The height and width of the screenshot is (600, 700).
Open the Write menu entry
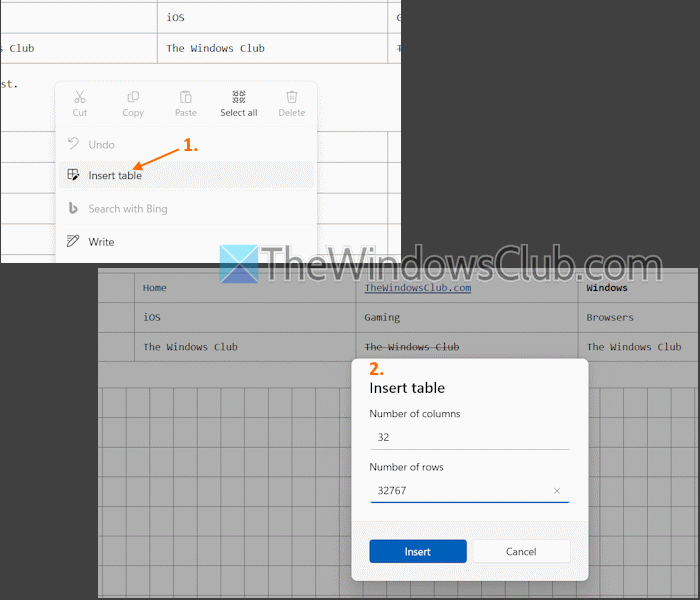click(x=186, y=242)
